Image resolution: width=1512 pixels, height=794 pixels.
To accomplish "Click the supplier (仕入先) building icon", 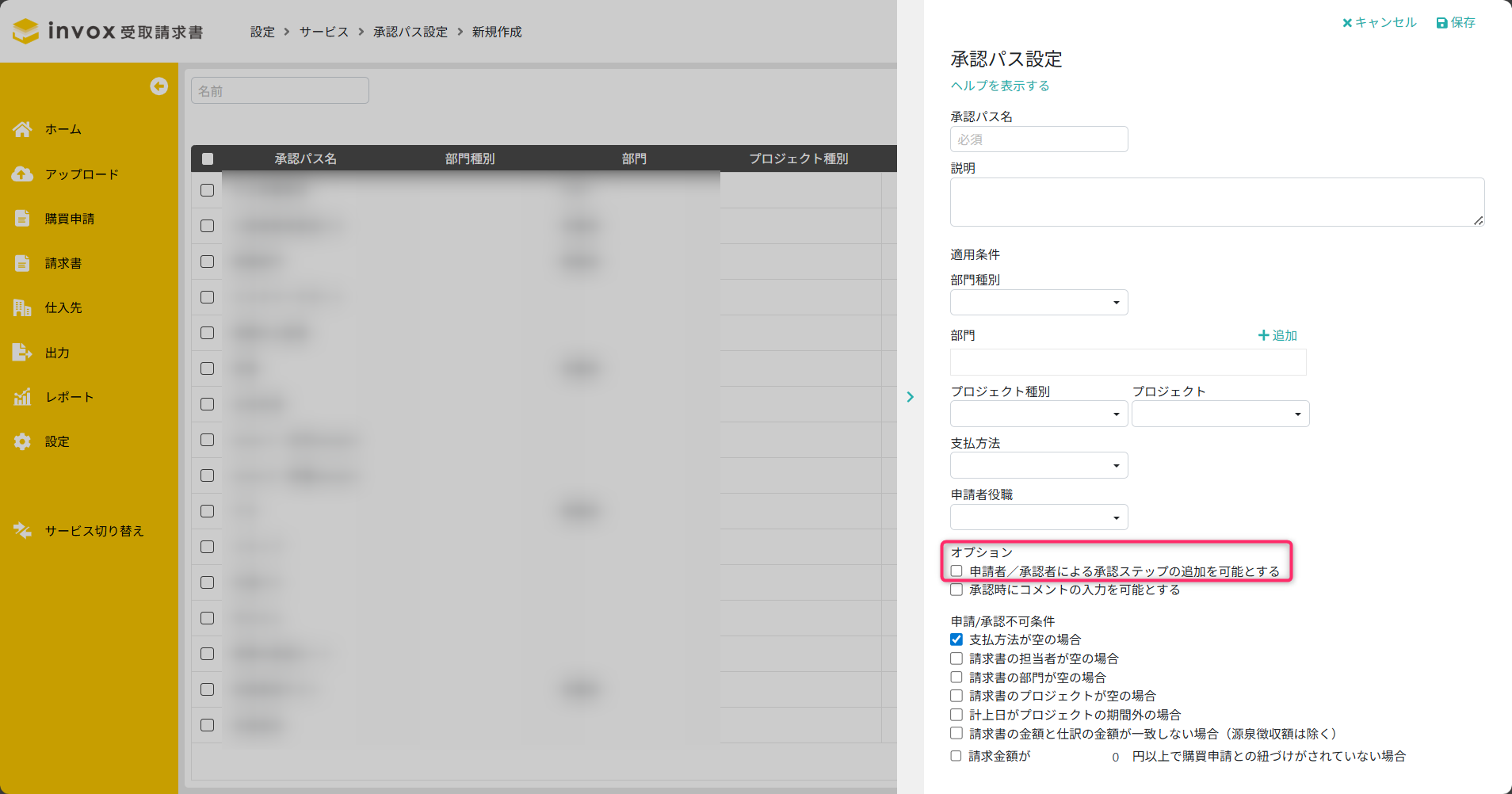I will point(22,307).
